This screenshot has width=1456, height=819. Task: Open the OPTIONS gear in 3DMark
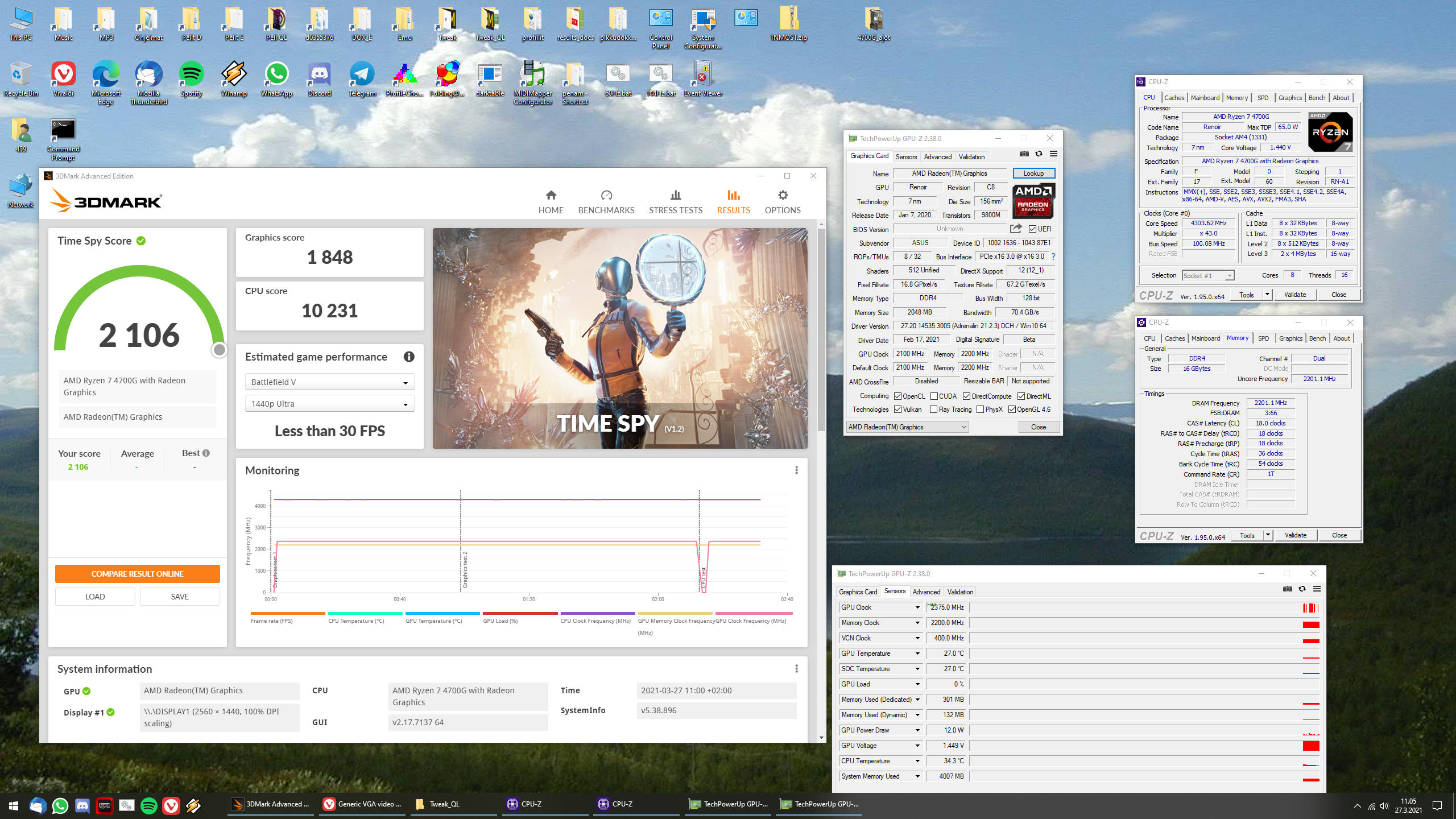coord(783,202)
